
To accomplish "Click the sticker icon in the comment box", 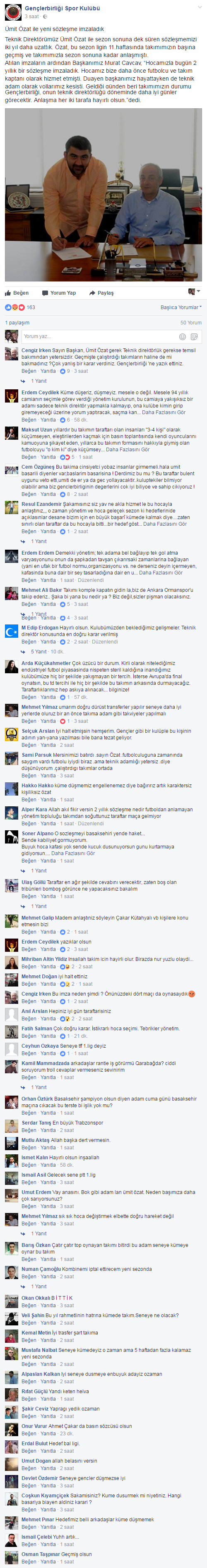I will click(x=194, y=336).
